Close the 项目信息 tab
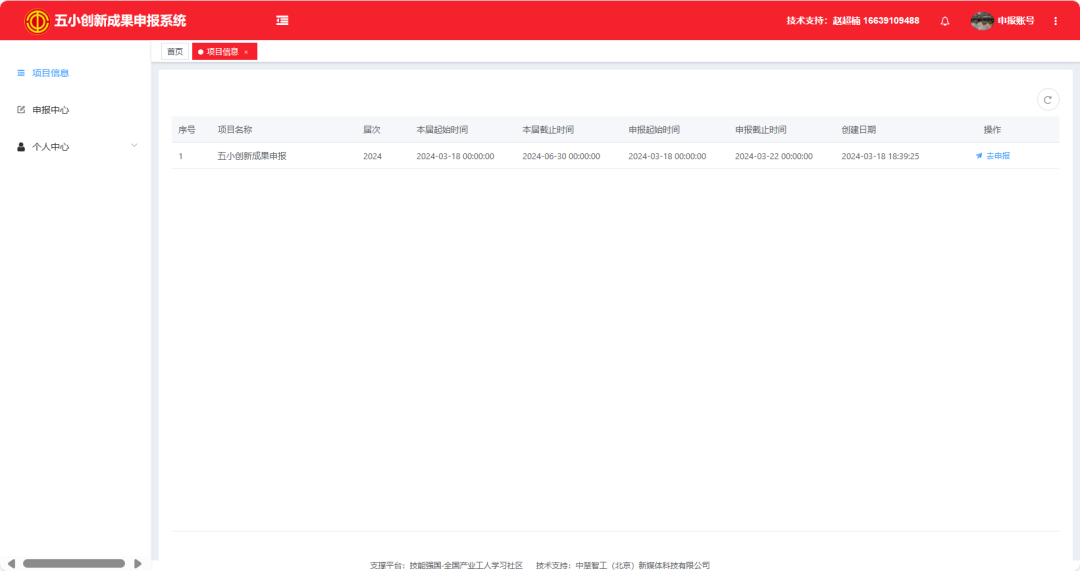The image size is (1080, 571). pos(246,52)
